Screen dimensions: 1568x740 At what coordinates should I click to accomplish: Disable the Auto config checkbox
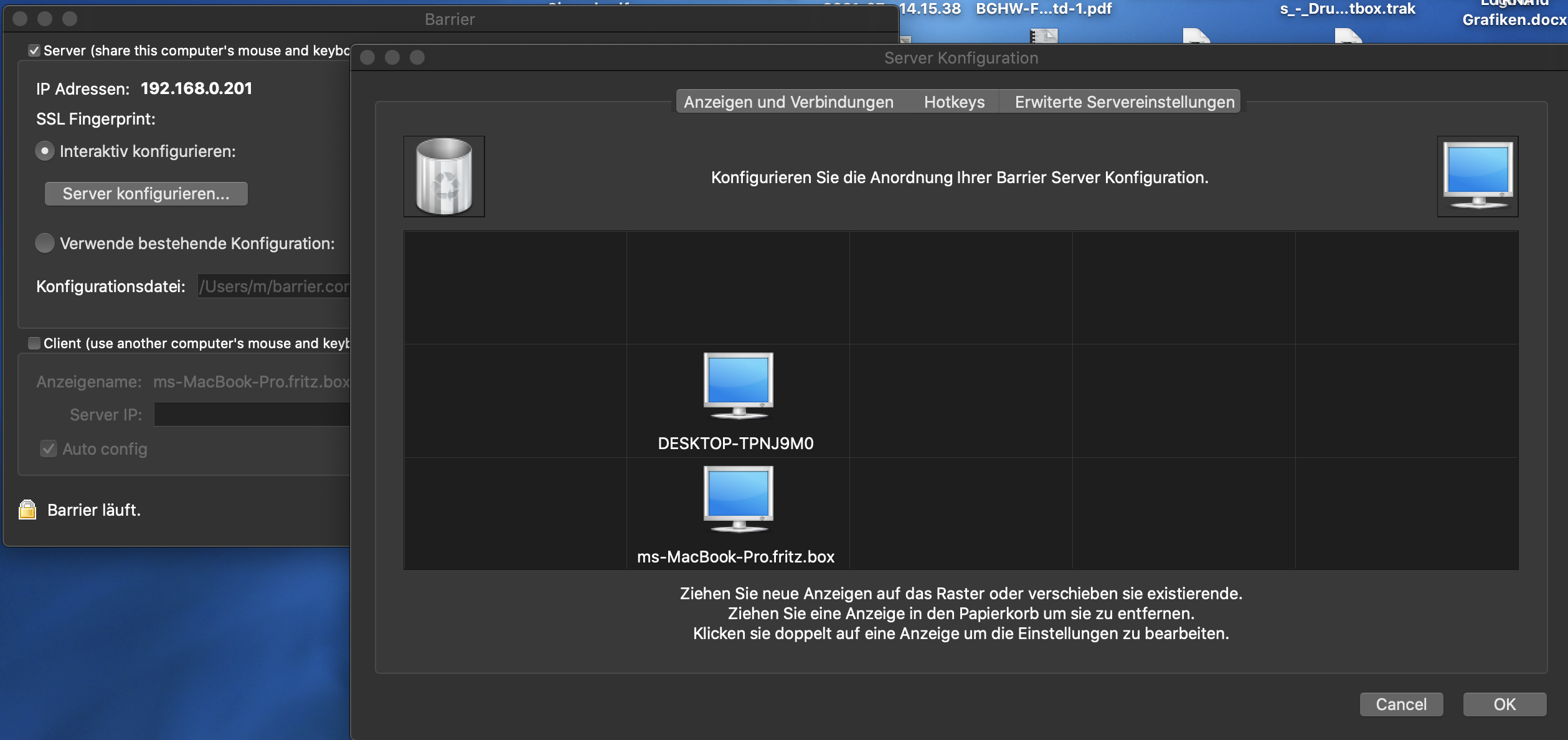[49, 448]
